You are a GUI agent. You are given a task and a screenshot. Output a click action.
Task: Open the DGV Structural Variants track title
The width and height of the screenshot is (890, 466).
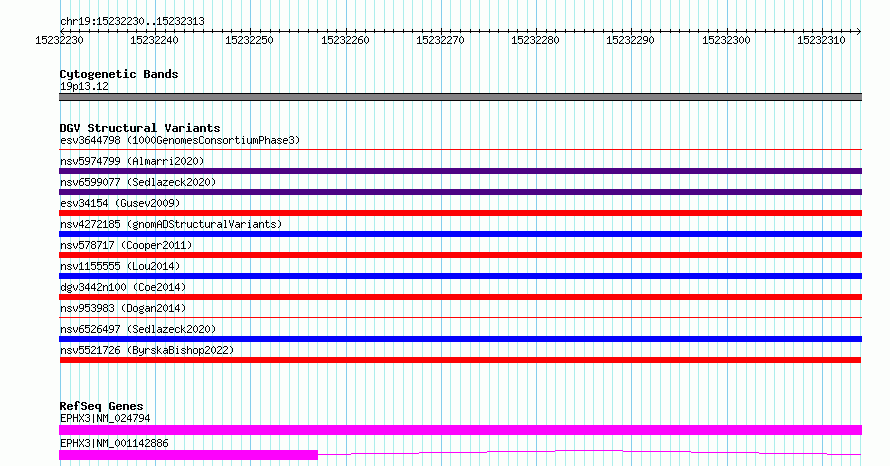[x=140, y=128]
